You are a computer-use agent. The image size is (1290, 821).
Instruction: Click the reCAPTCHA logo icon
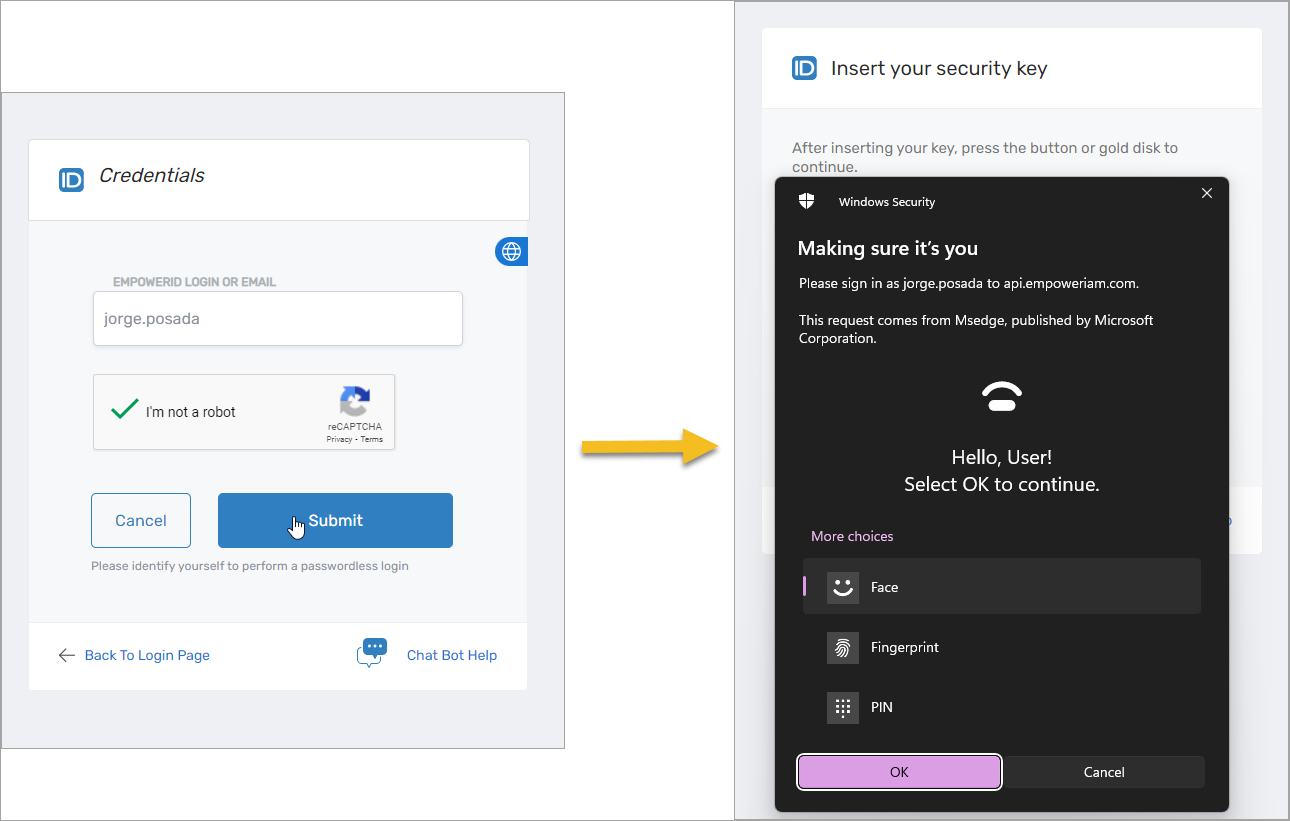354,402
